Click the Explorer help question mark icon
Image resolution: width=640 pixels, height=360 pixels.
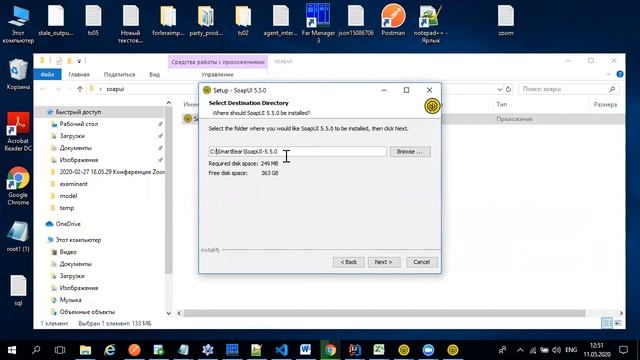[x=620, y=74]
